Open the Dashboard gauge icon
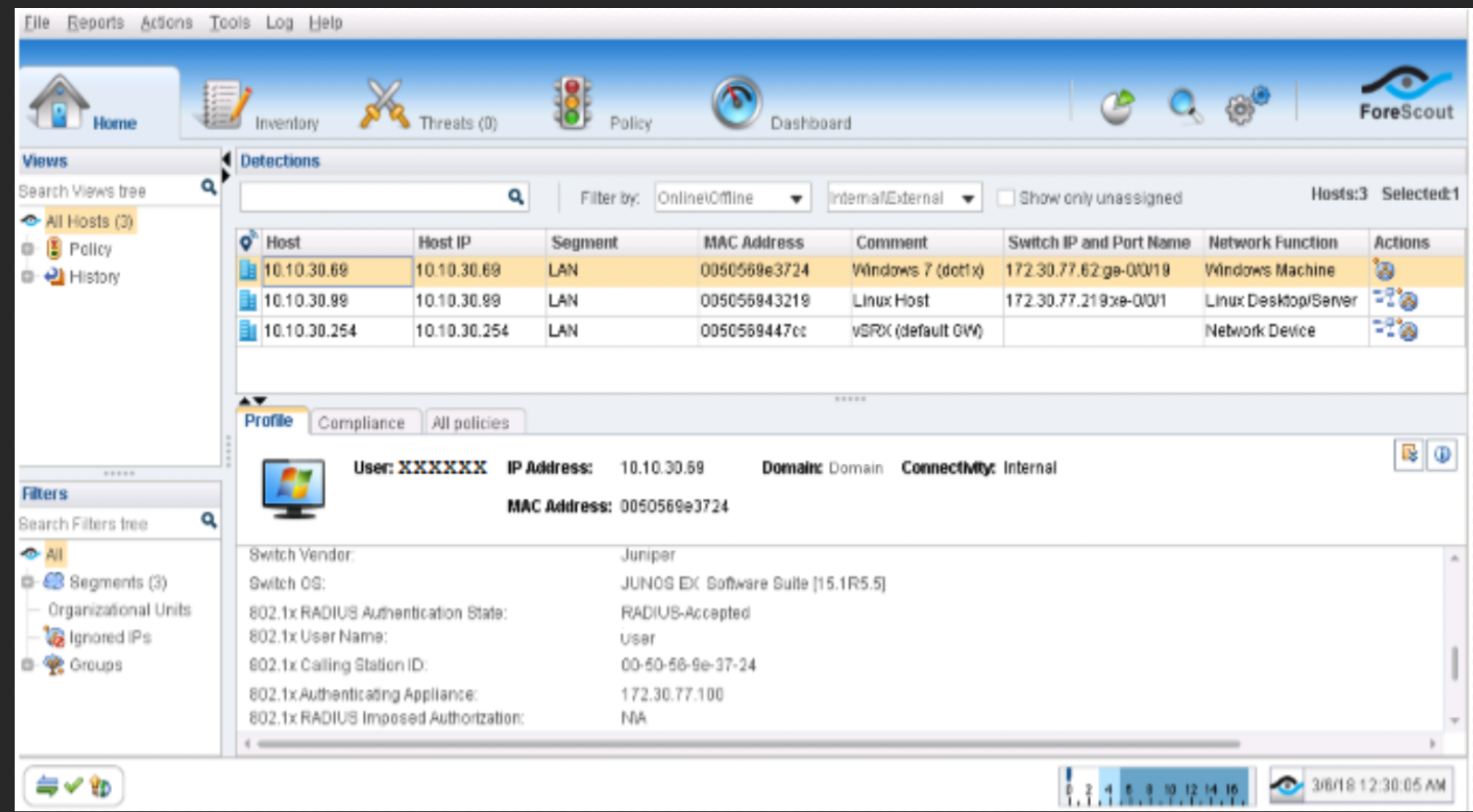 [x=736, y=103]
